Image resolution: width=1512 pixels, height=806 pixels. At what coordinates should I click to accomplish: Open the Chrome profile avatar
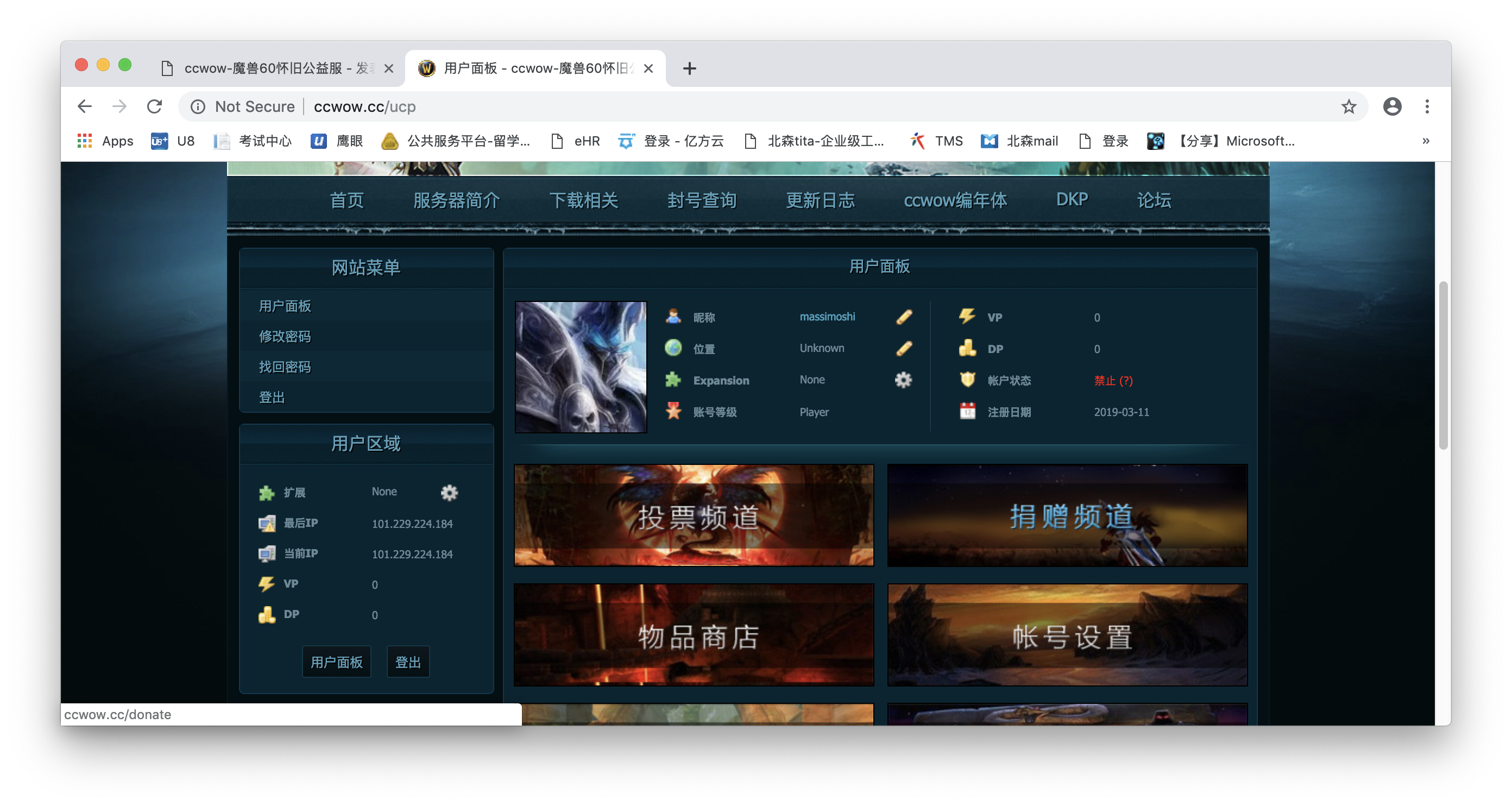coord(1393,106)
